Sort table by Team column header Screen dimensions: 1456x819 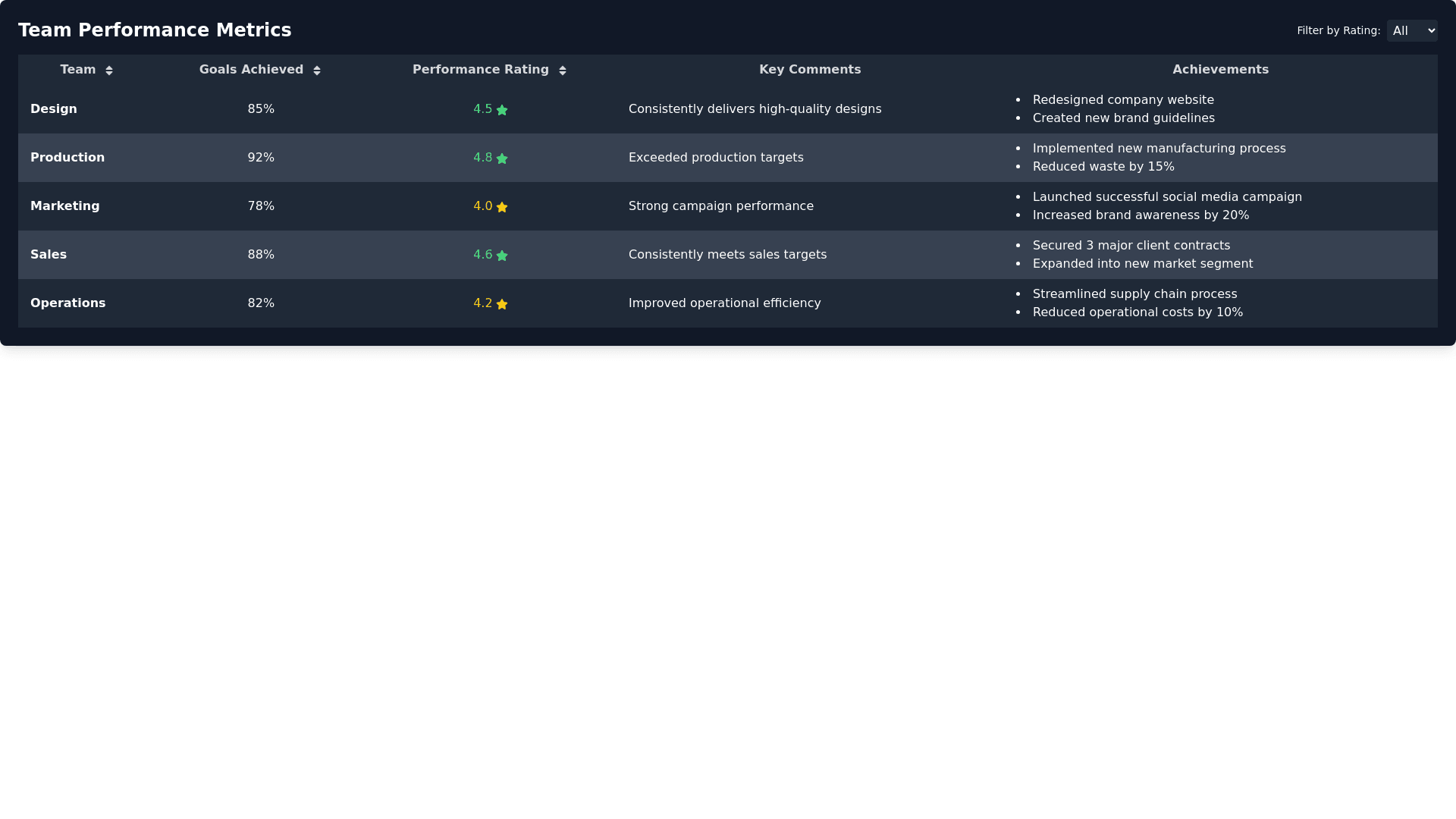pos(78,70)
